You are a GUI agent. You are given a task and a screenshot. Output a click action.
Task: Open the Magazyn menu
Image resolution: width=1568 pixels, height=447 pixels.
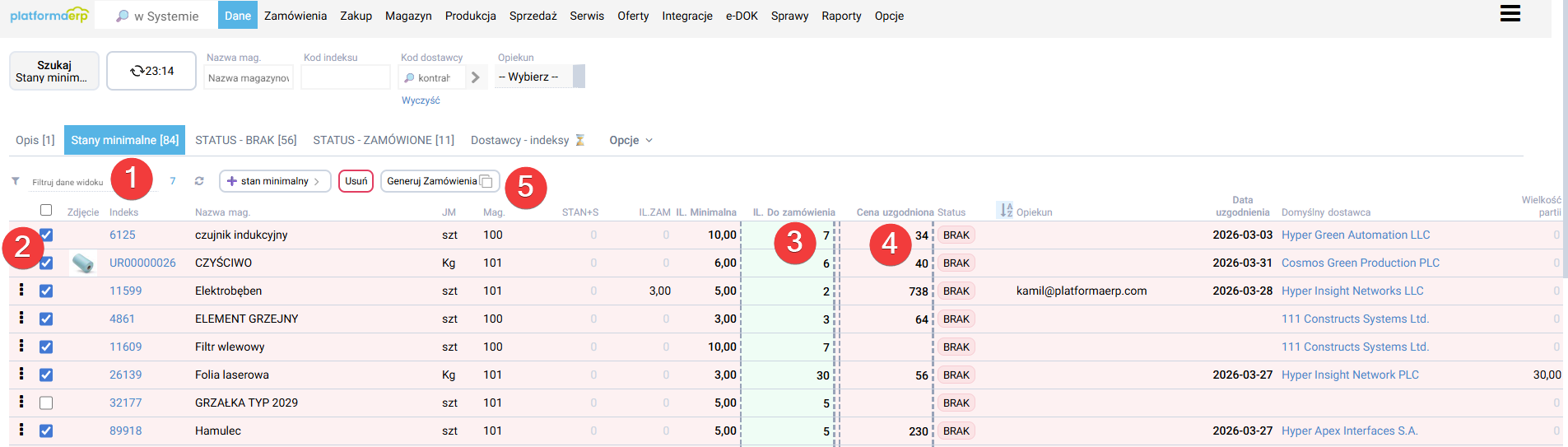tap(408, 16)
